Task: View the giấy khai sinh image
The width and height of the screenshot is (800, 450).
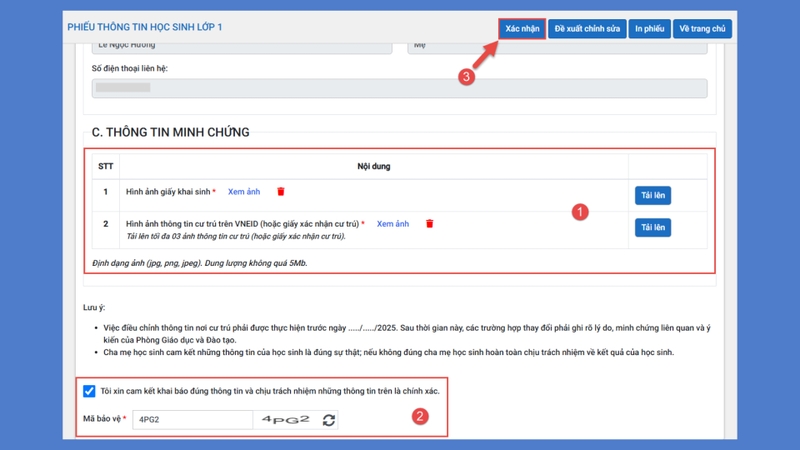Action: (244, 192)
